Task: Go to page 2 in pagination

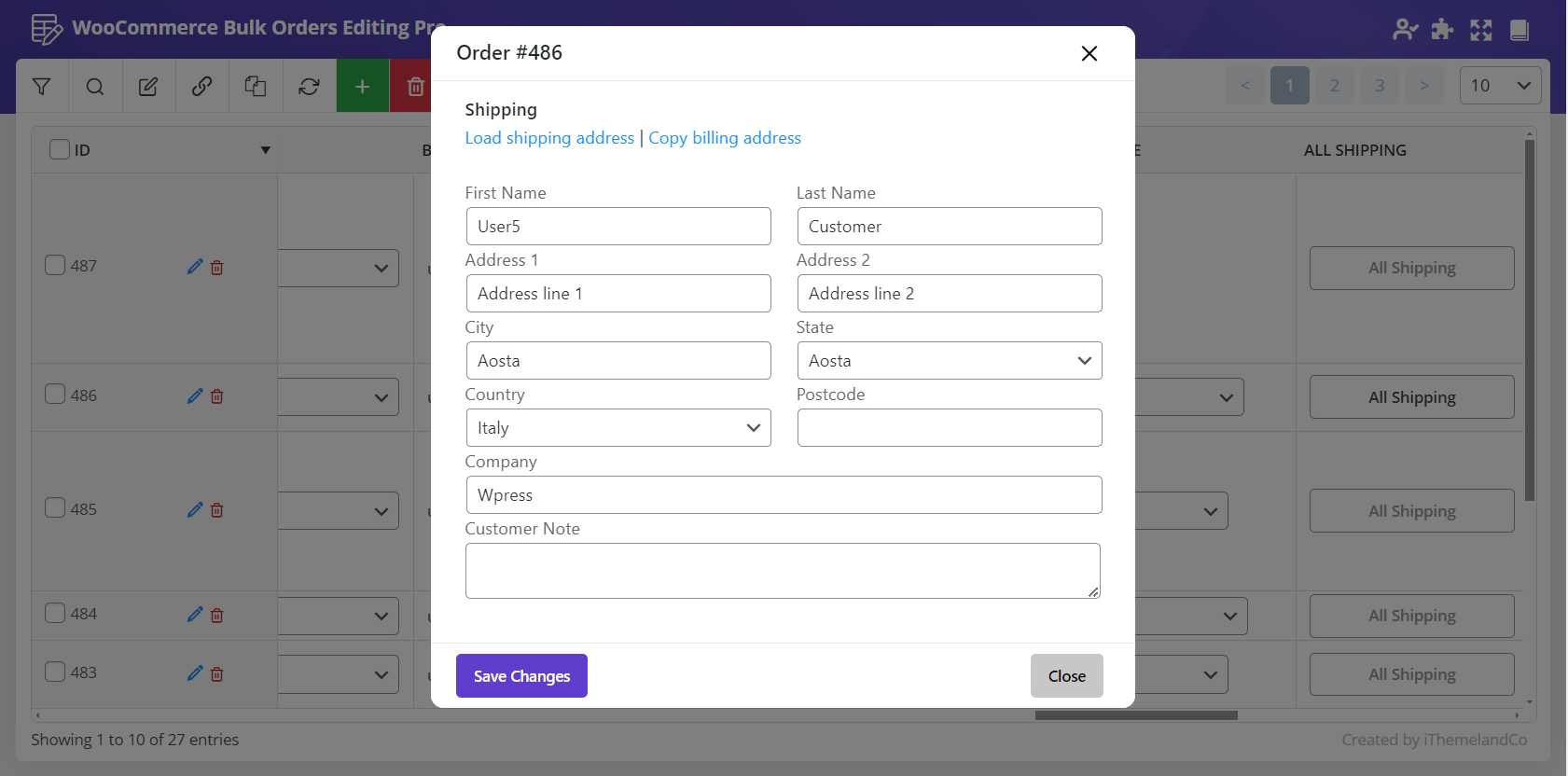Action: pos(1335,86)
